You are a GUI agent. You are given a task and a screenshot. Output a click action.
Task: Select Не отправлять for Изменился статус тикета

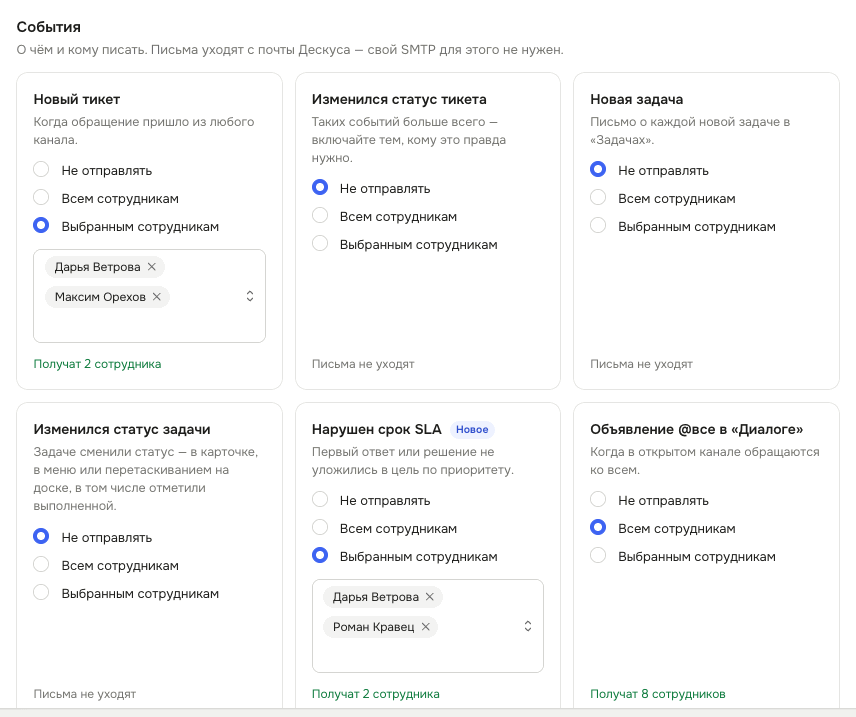tap(320, 187)
